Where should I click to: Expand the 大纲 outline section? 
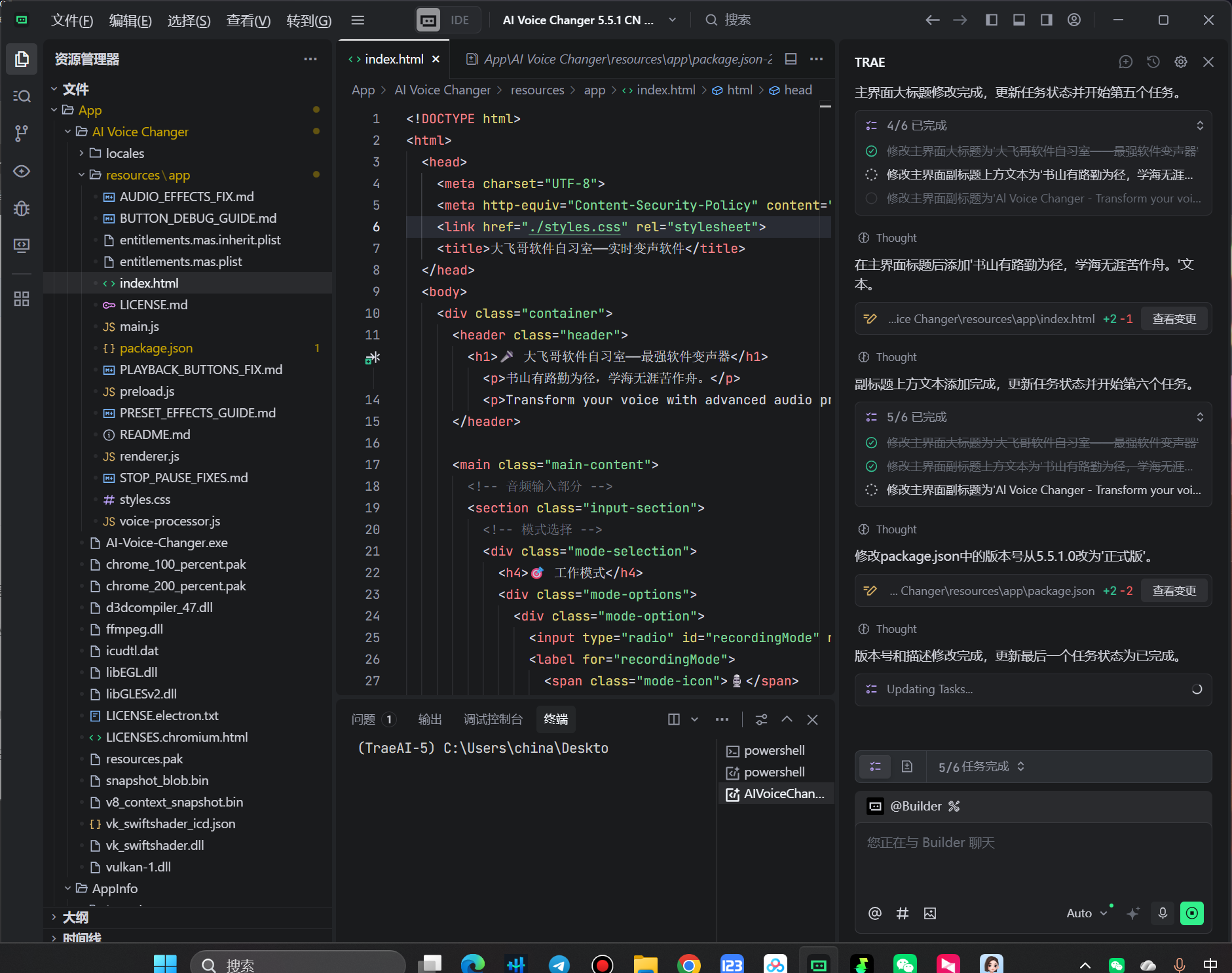(x=54, y=917)
